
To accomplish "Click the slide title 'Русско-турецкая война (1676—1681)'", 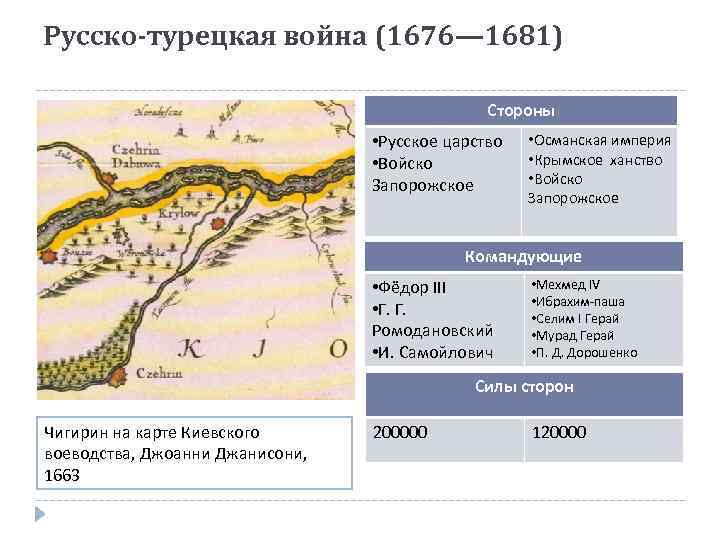I will coord(303,37).
